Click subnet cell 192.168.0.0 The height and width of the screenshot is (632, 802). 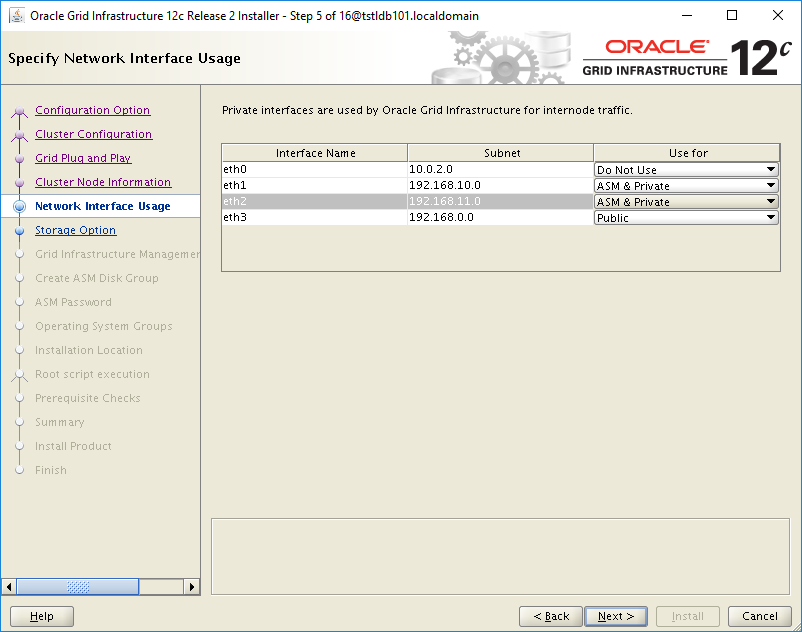500,217
